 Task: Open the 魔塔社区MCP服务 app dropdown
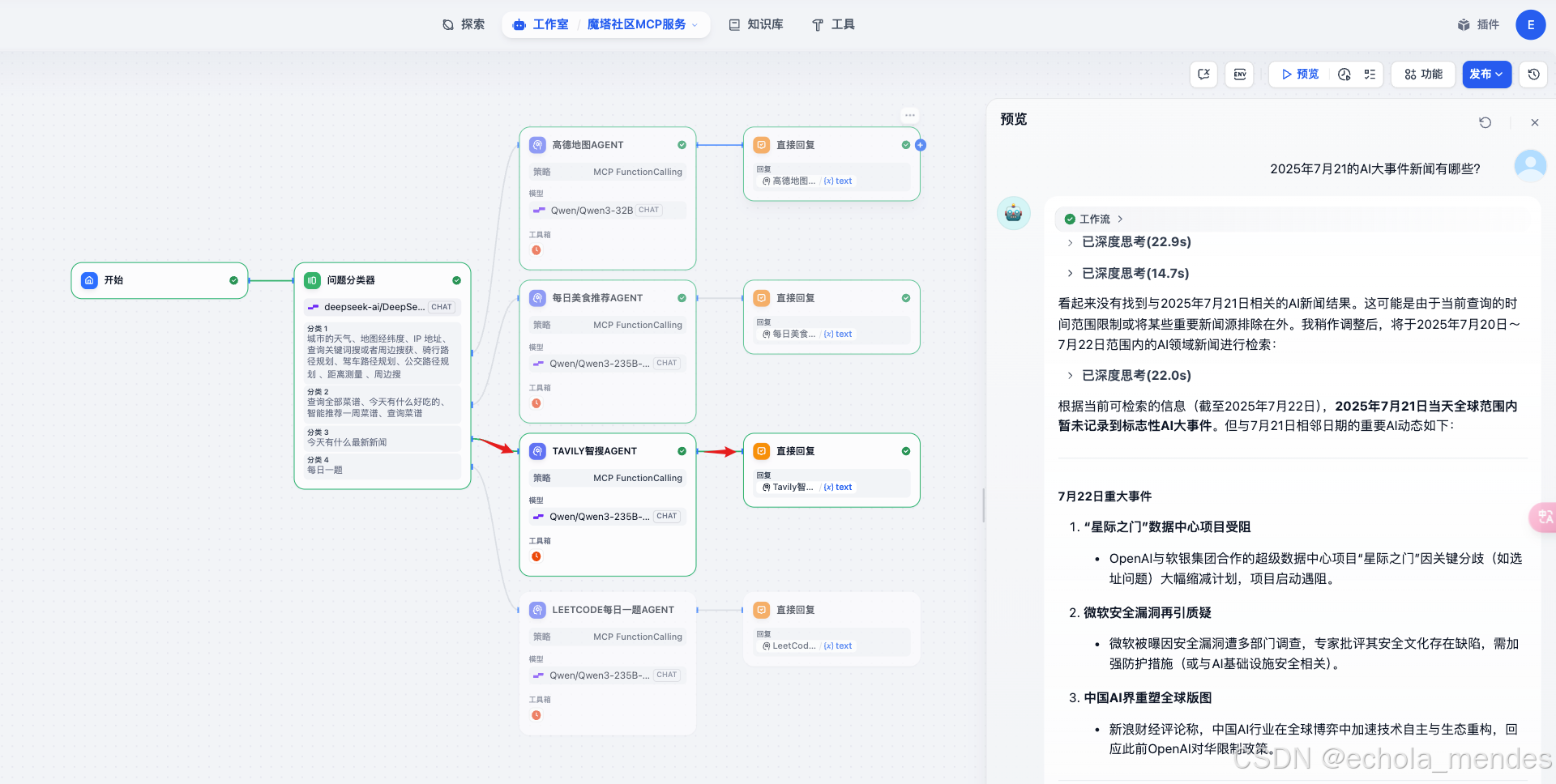pyautogui.click(x=642, y=24)
